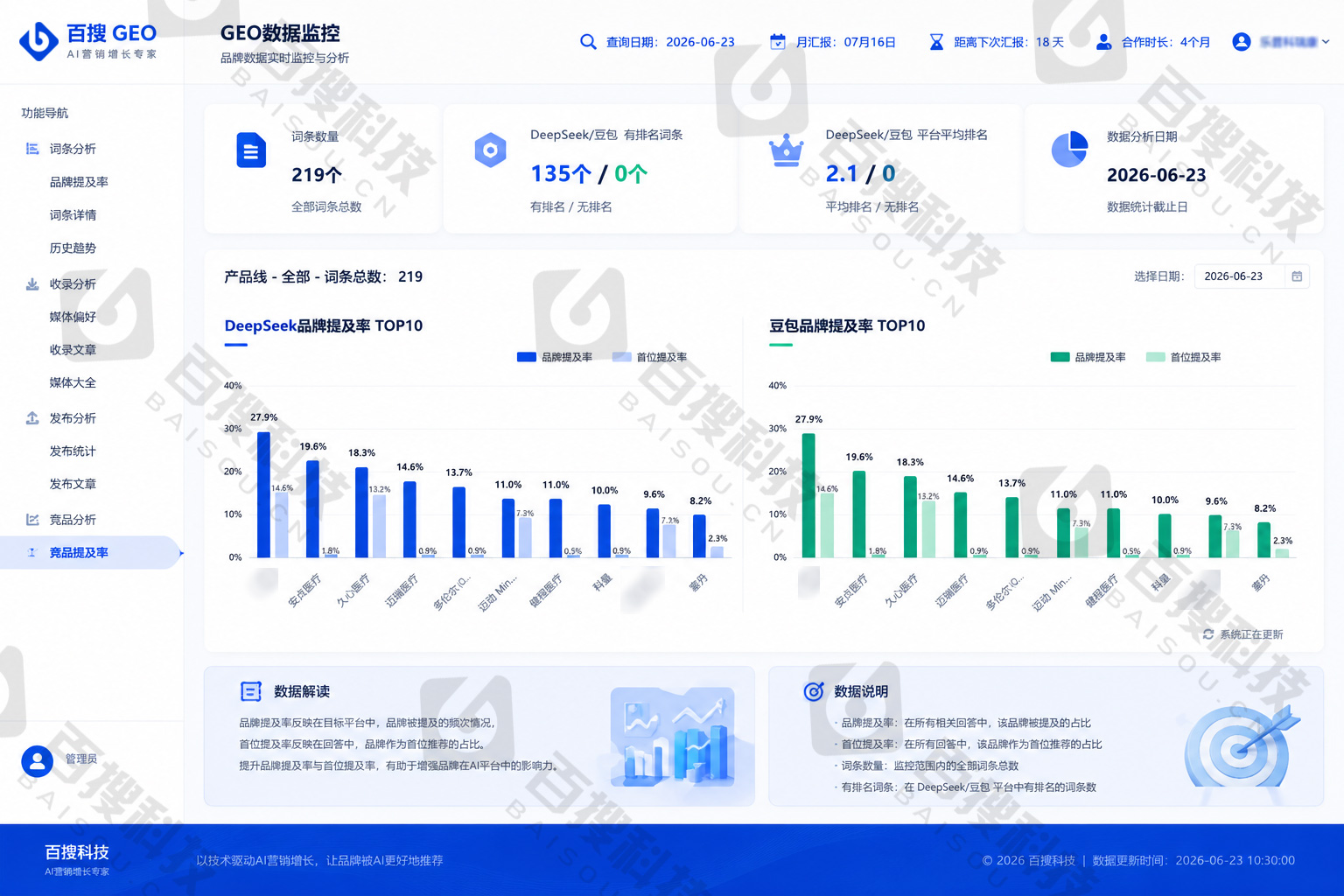Open the account dropdown chevron in header
Screen dimensions: 1344x896
tap(1326, 42)
